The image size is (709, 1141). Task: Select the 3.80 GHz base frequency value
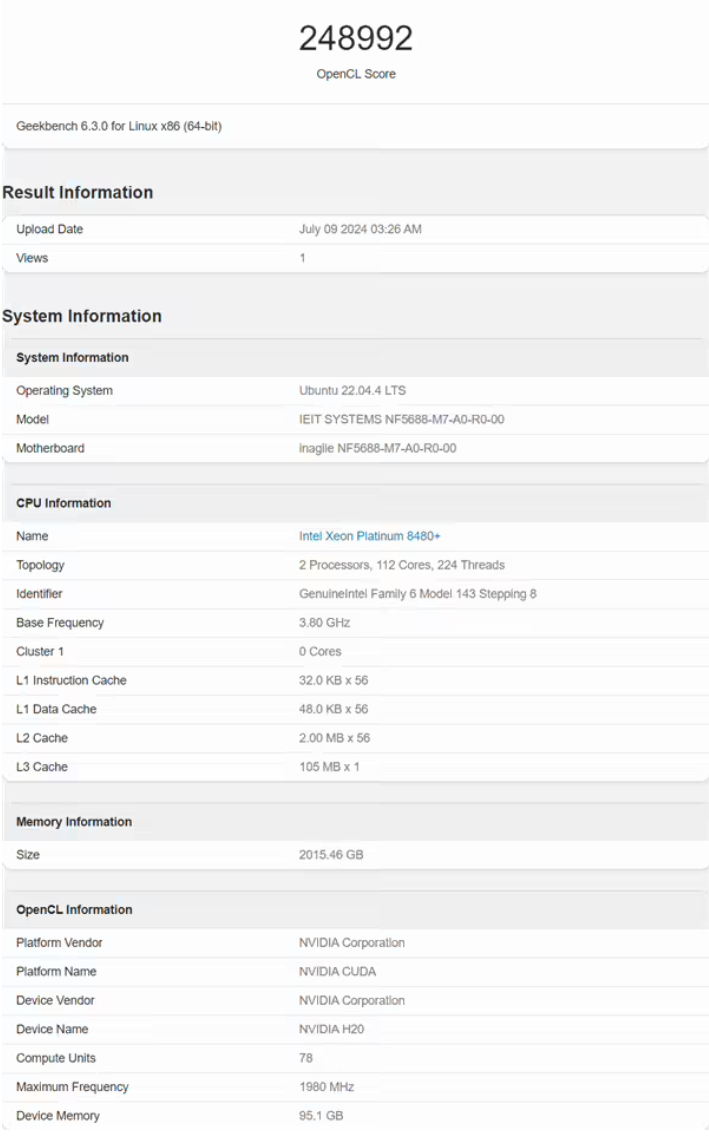[324, 623]
